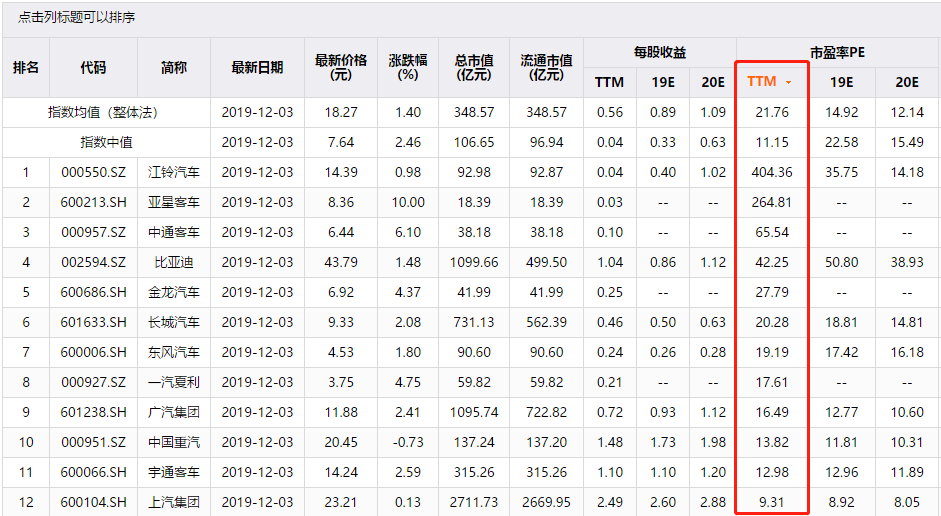The width and height of the screenshot is (941, 516).
Task: Click the 市盈率PE group header
Action: point(837,53)
